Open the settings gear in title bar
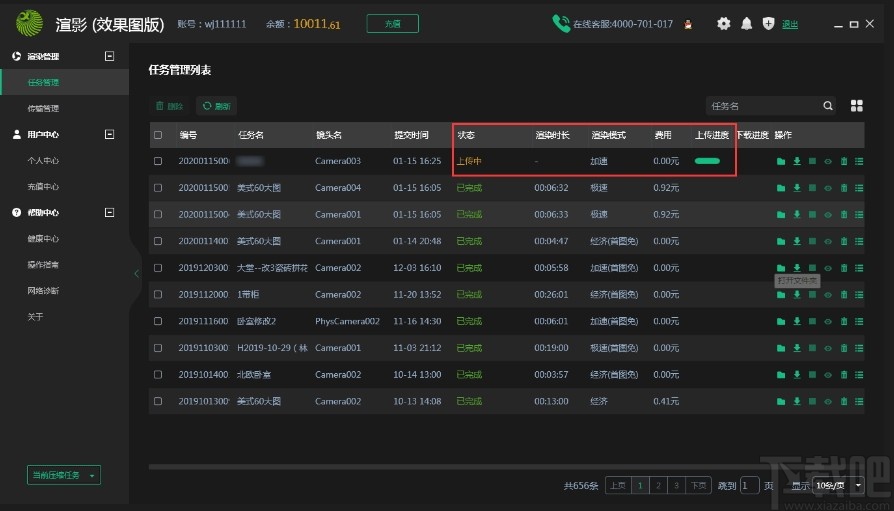894x511 pixels. [x=724, y=23]
